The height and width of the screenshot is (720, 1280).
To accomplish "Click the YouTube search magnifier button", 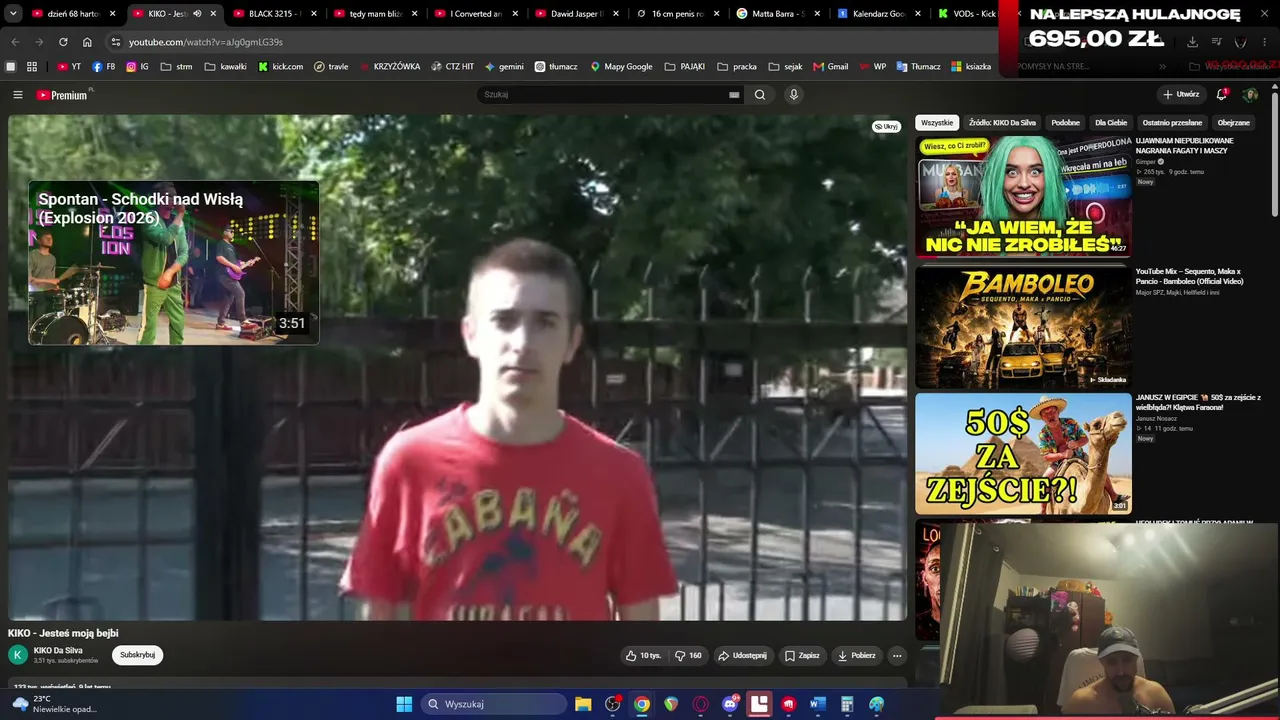I will tap(760, 95).
